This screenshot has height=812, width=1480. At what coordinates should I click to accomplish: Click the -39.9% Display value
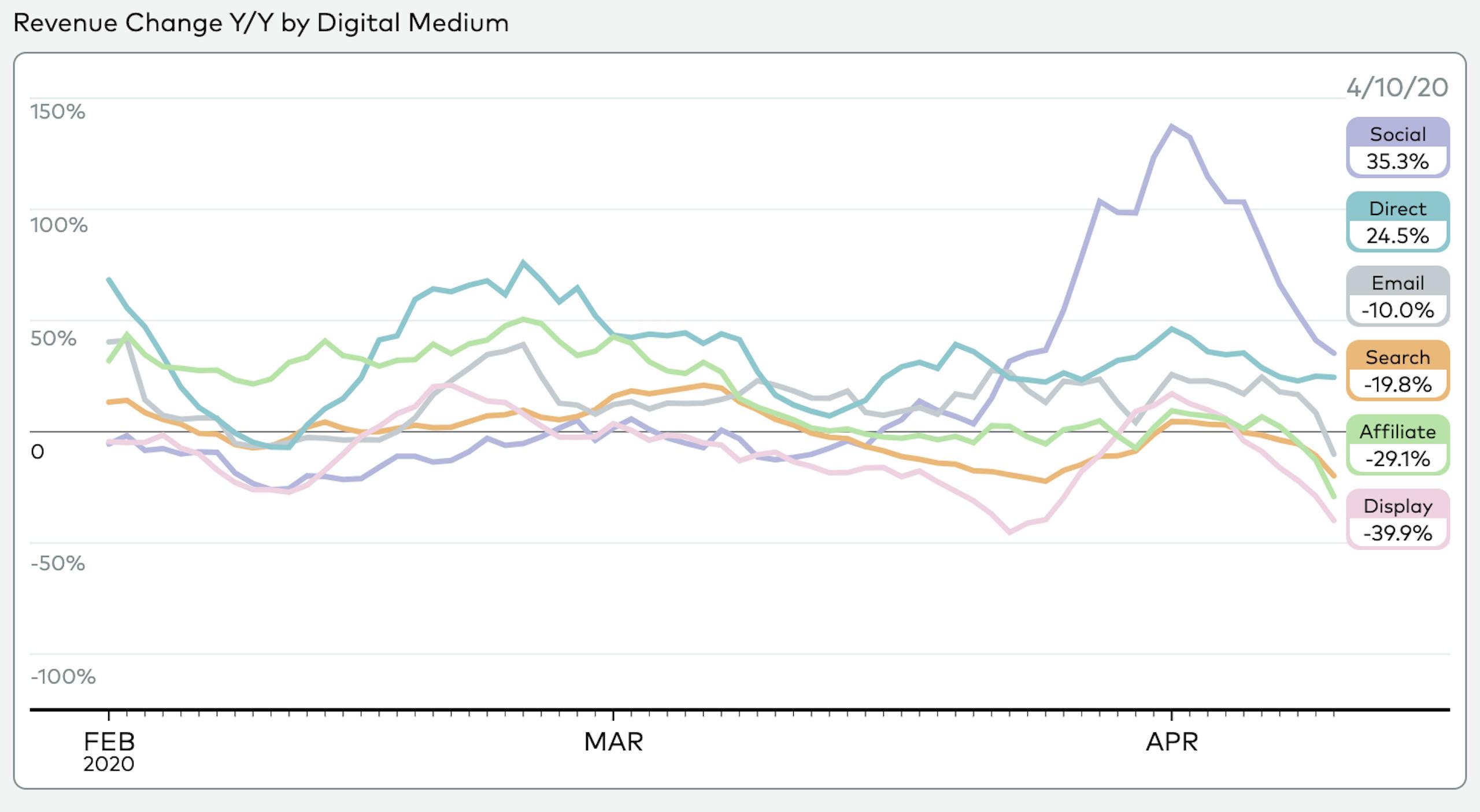pyautogui.click(x=1397, y=533)
